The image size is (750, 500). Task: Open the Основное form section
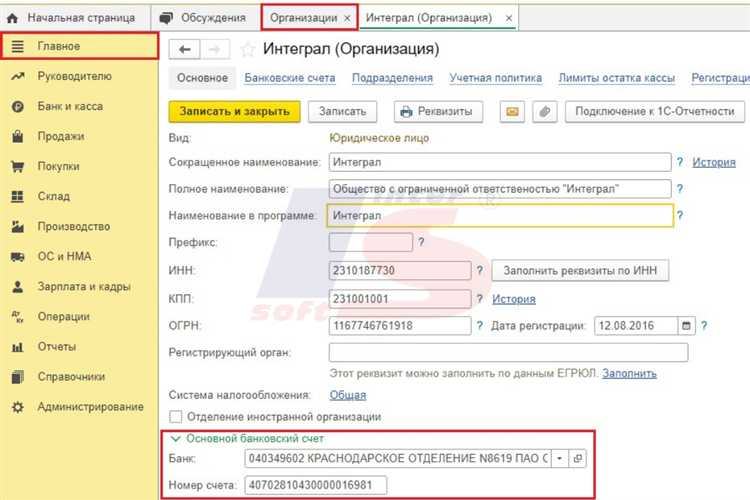click(202, 78)
